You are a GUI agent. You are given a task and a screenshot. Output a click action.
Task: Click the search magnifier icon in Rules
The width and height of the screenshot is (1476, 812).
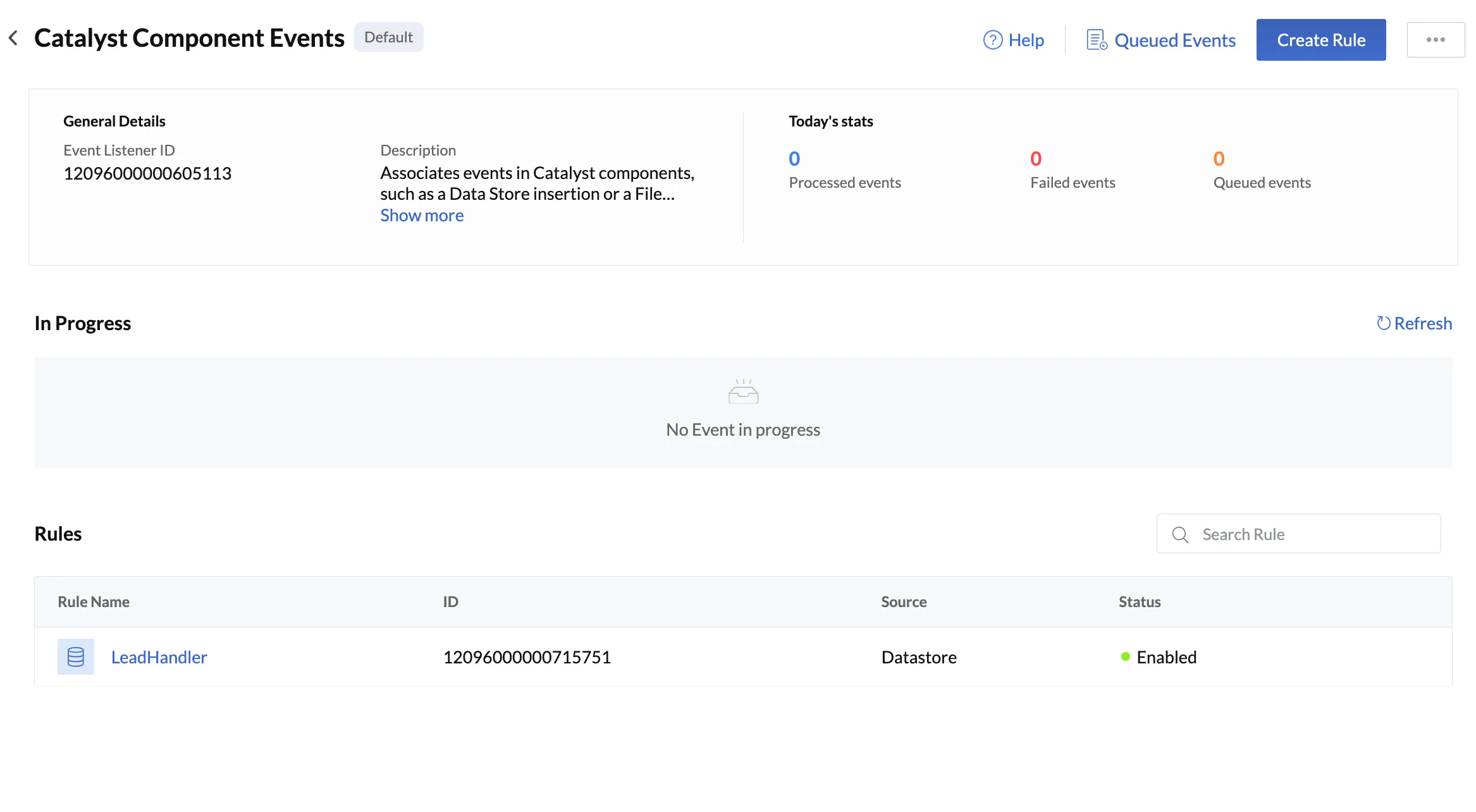point(1180,534)
